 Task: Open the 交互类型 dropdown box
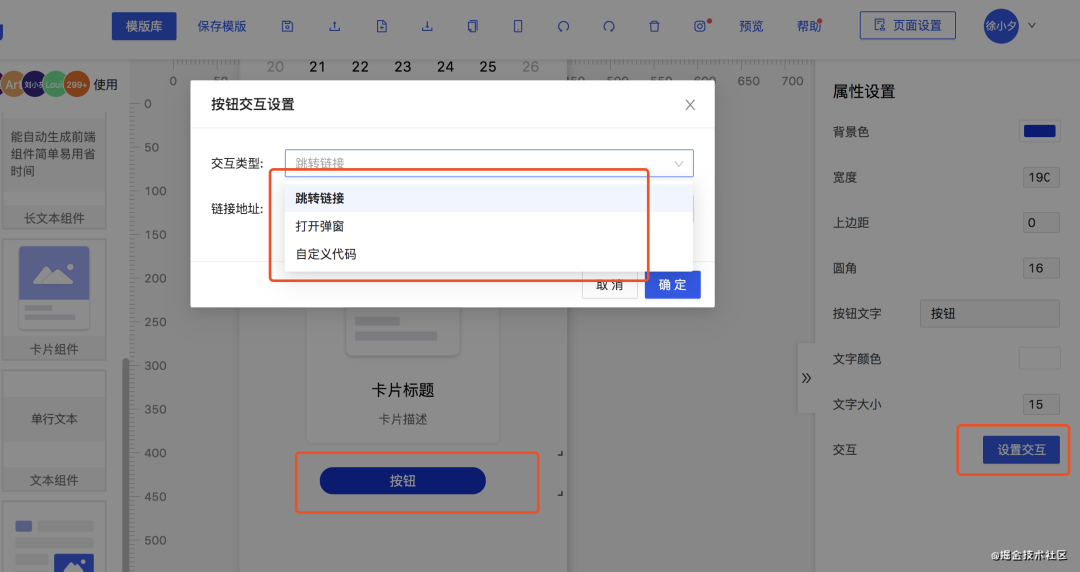click(x=489, y=163)
